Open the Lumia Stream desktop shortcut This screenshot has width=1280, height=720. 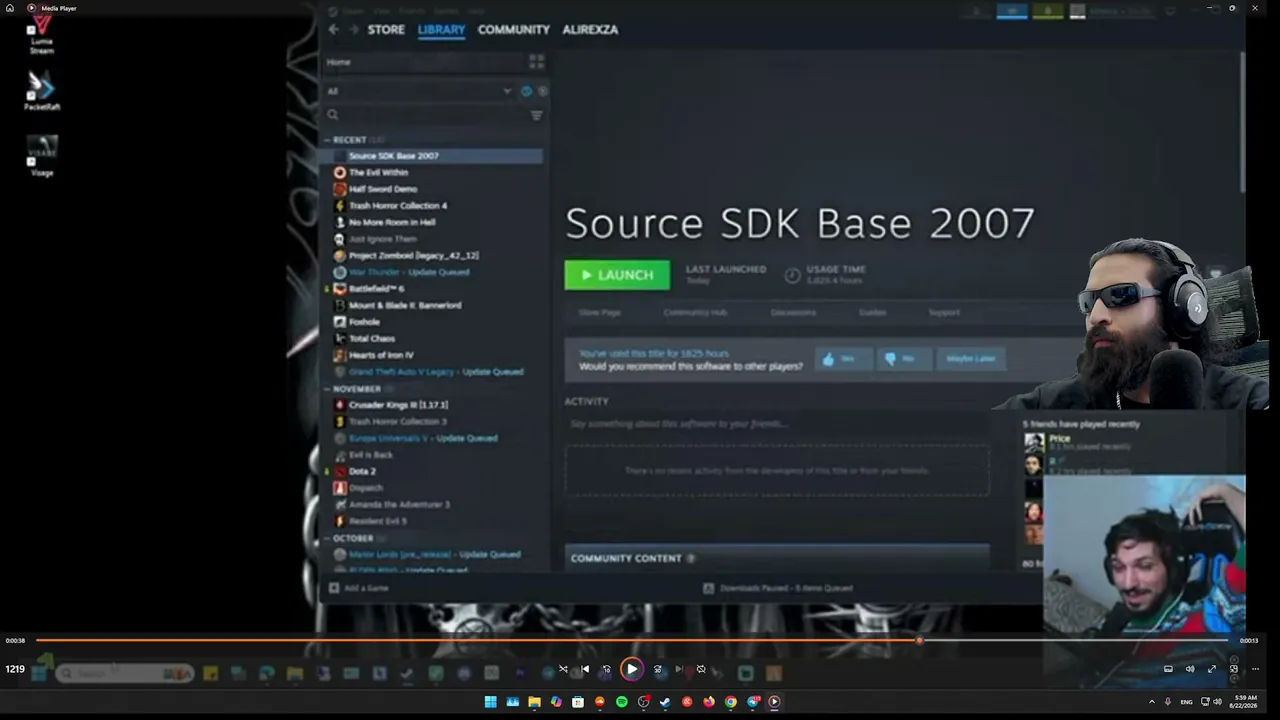pos(42,35)
